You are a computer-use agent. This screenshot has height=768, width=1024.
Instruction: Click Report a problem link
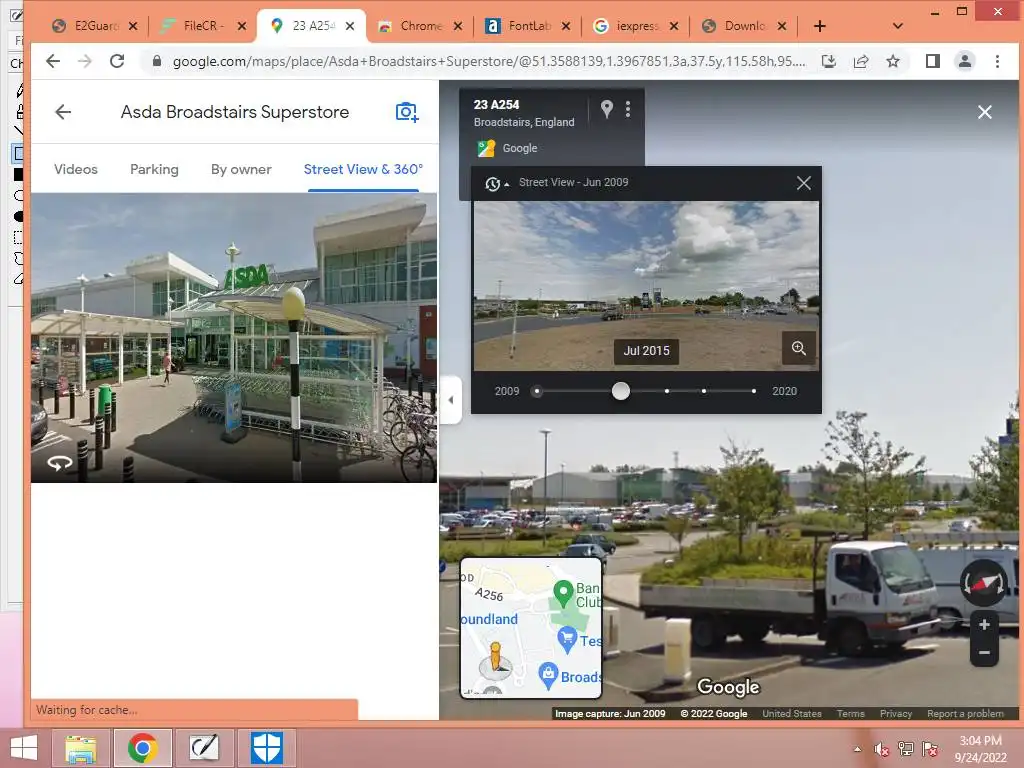click(965, 714)
